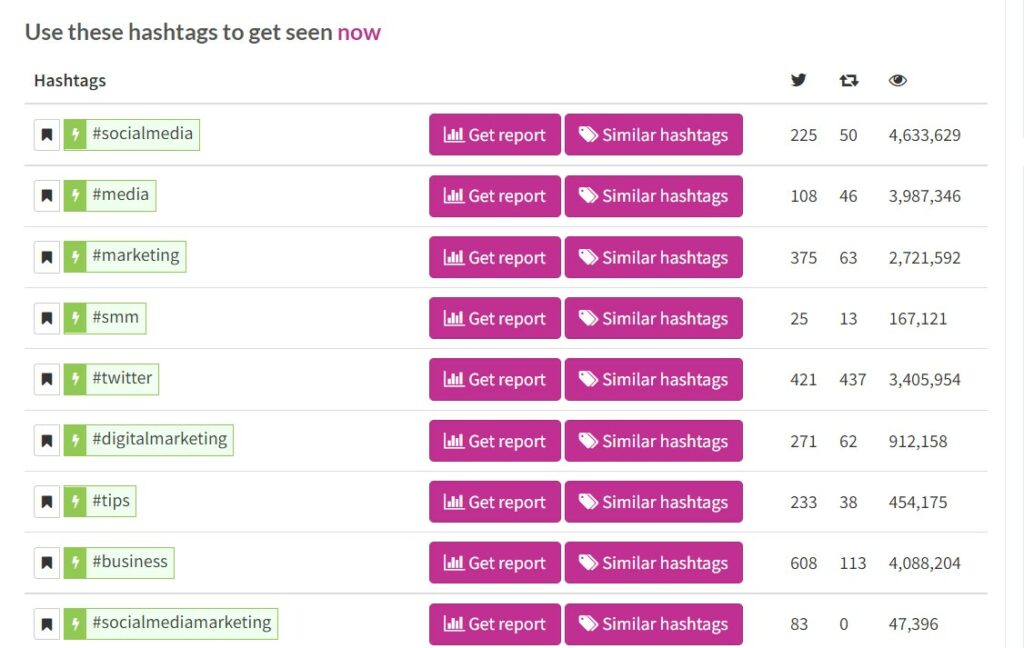1024x648 pixels.
Task: Click Get report for #socialmedia
Action: [494, 134]
